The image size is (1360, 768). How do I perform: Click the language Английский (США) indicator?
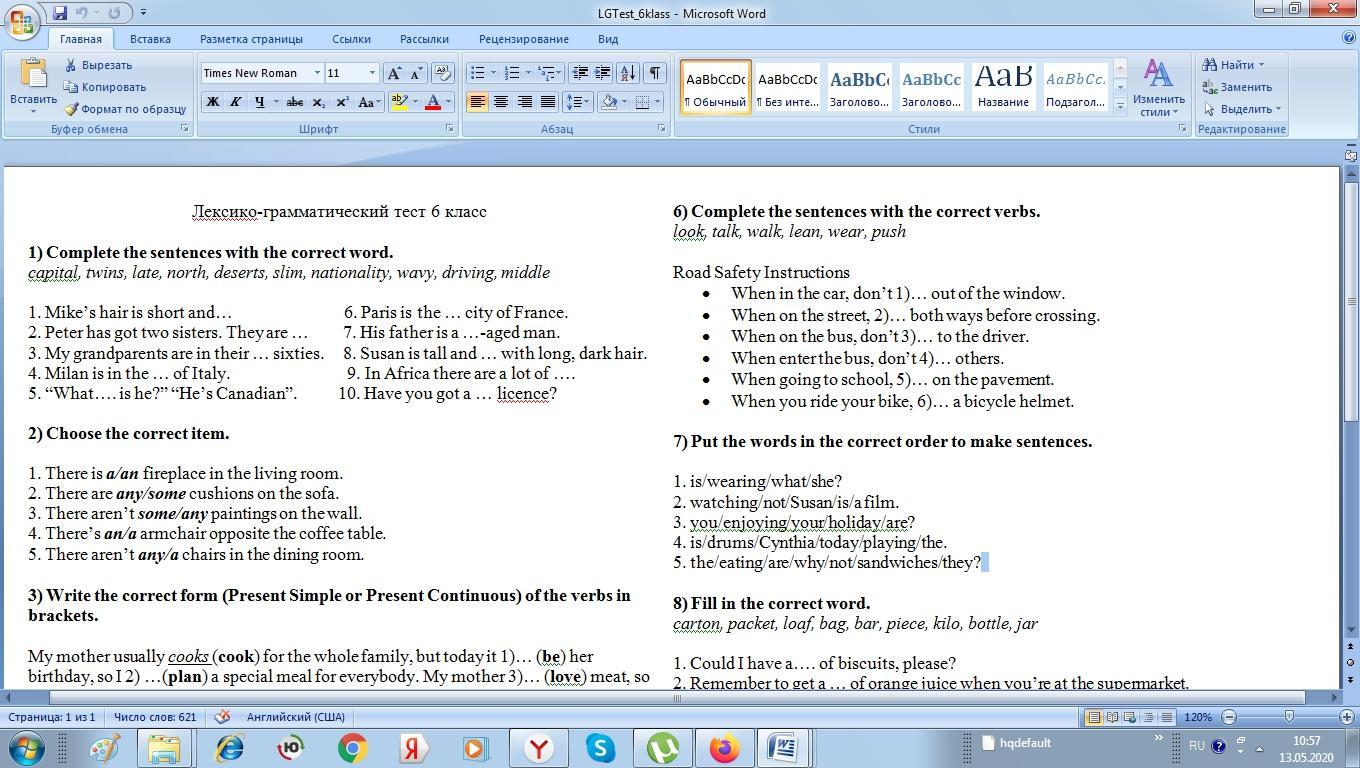[x=296, y=717]
